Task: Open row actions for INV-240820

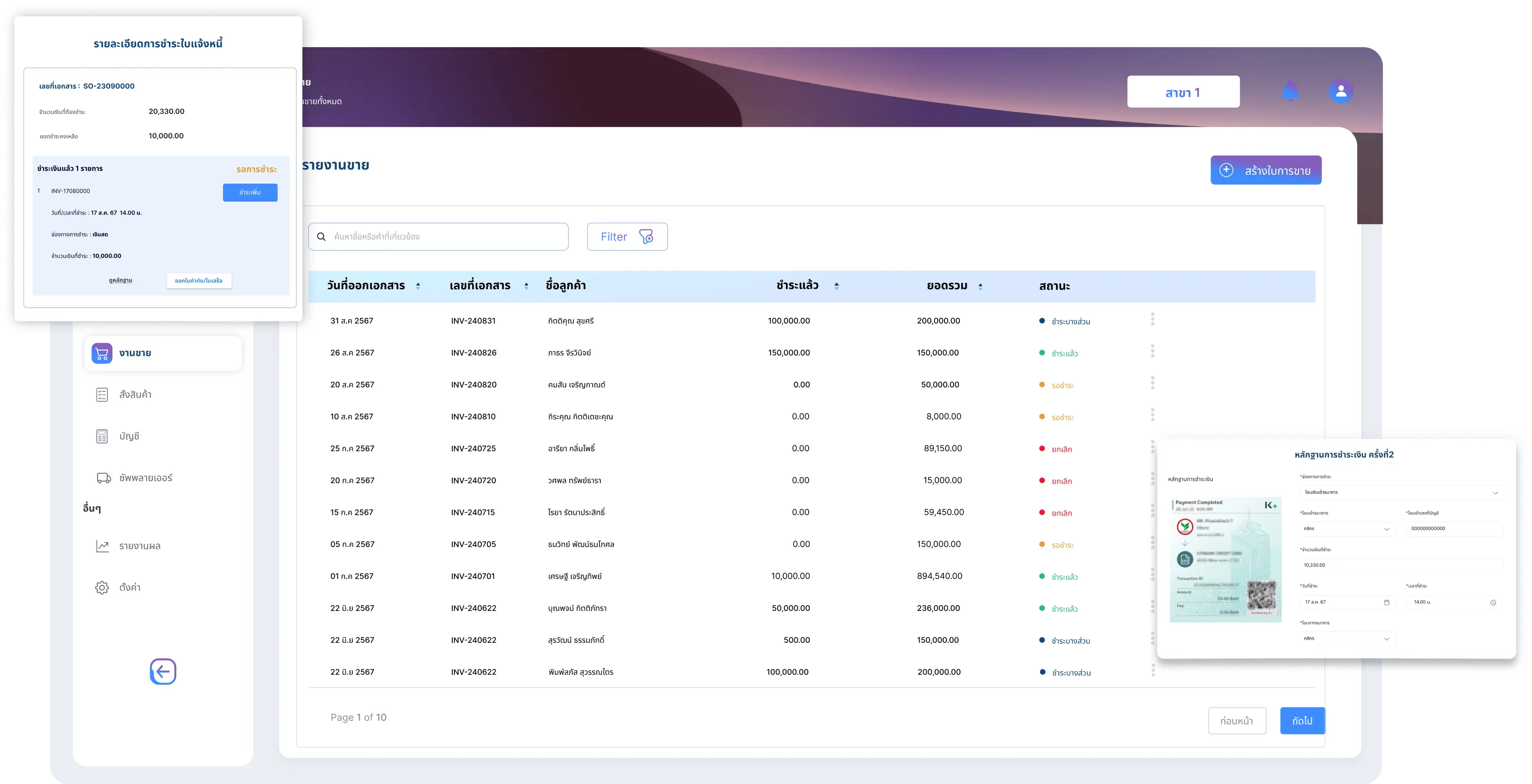Action: (1152, 383)
